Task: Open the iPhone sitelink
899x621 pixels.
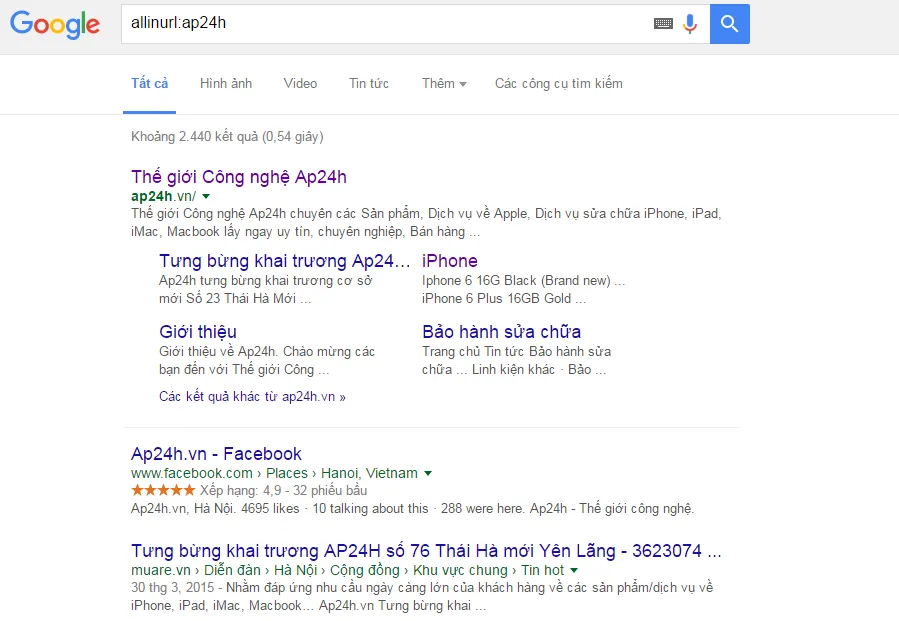Action: click(450, 261)
